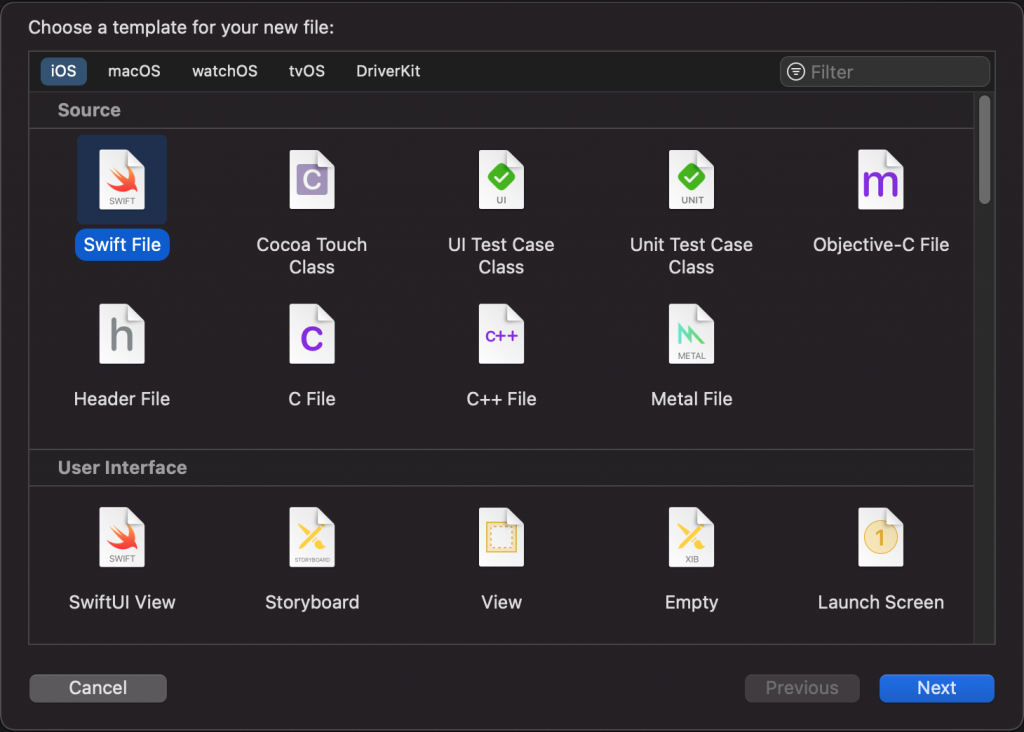The image size is (1024, 732).
Task: Click the C++ File label
Action: pyautogui.click(x=501, y=398)
